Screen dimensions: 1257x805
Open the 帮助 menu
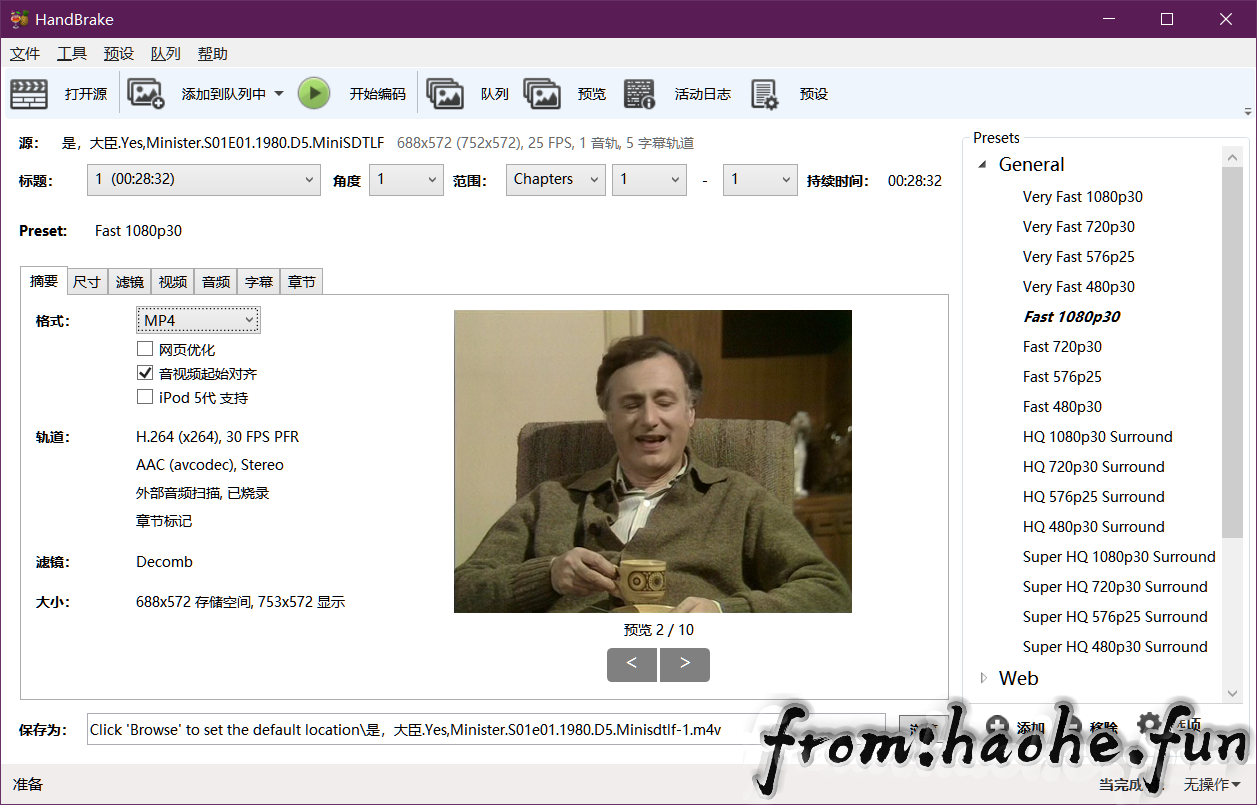coord(213,54)
